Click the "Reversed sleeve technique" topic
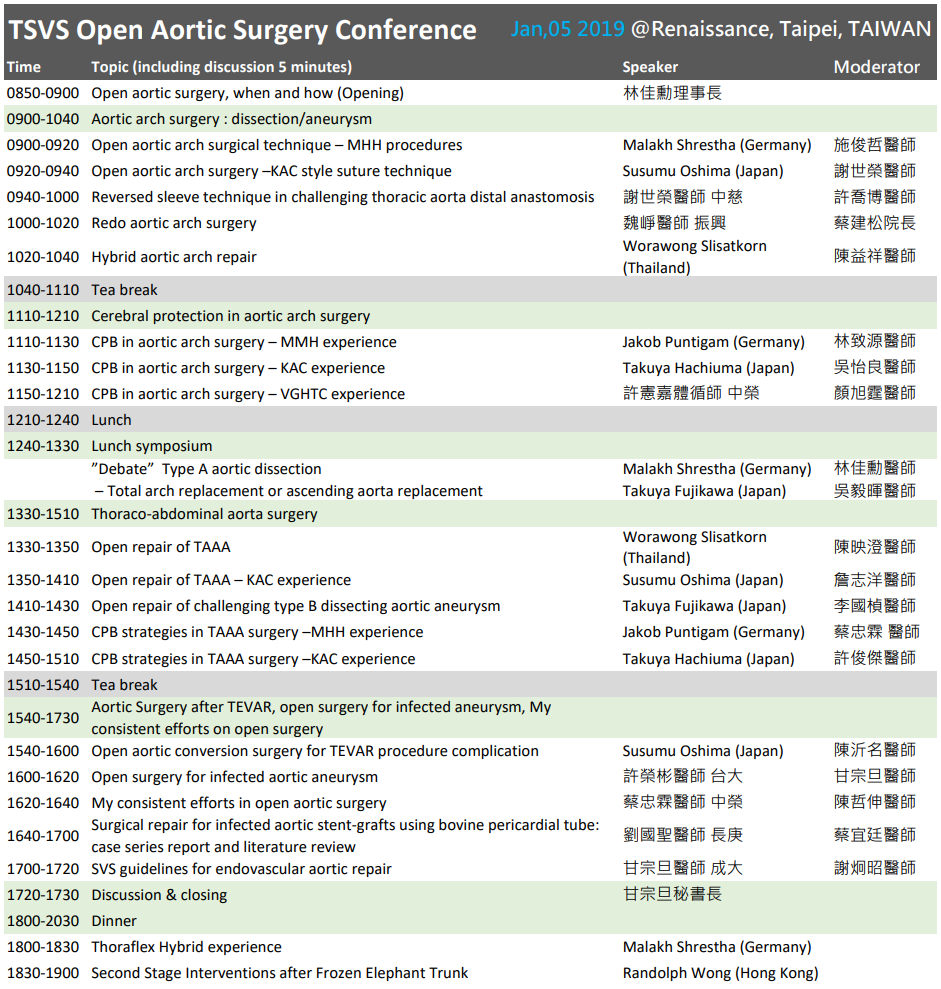This screenshot has width=941, height=989. click(x=342, y=197)
